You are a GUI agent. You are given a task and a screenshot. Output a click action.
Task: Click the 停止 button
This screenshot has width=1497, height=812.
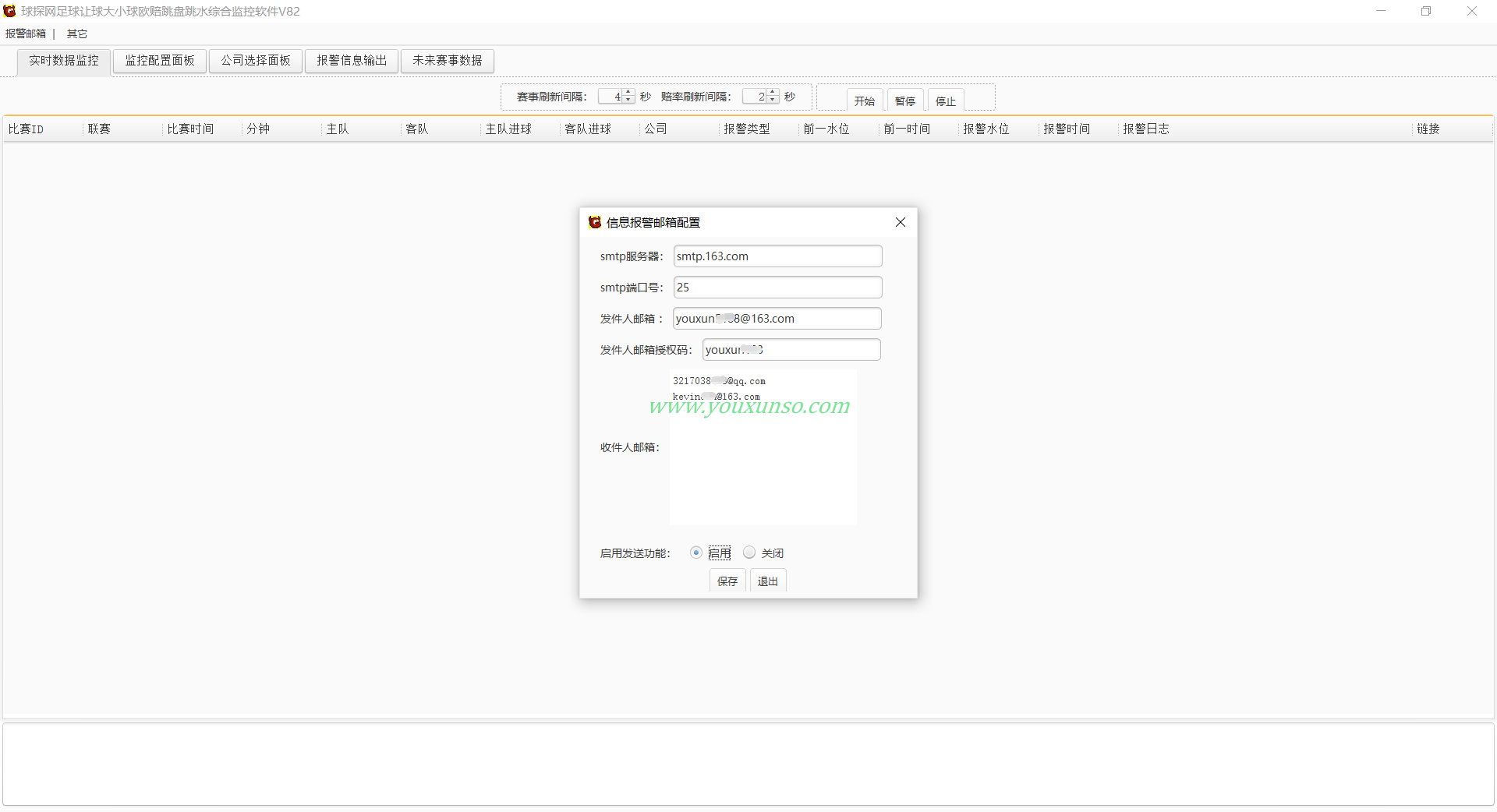click(946, 101)
